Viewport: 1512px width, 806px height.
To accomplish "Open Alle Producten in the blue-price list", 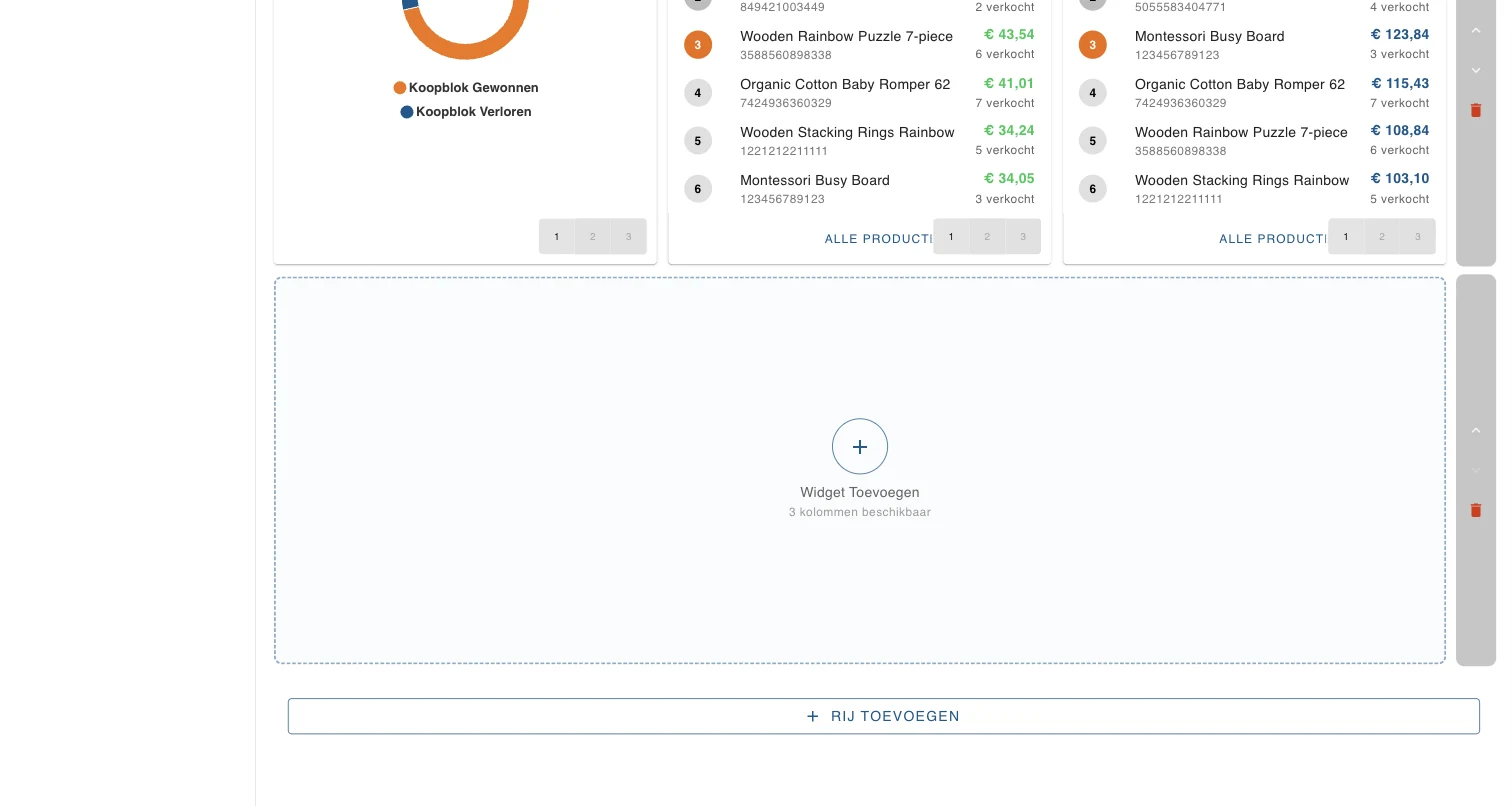I will [1273, 239].
